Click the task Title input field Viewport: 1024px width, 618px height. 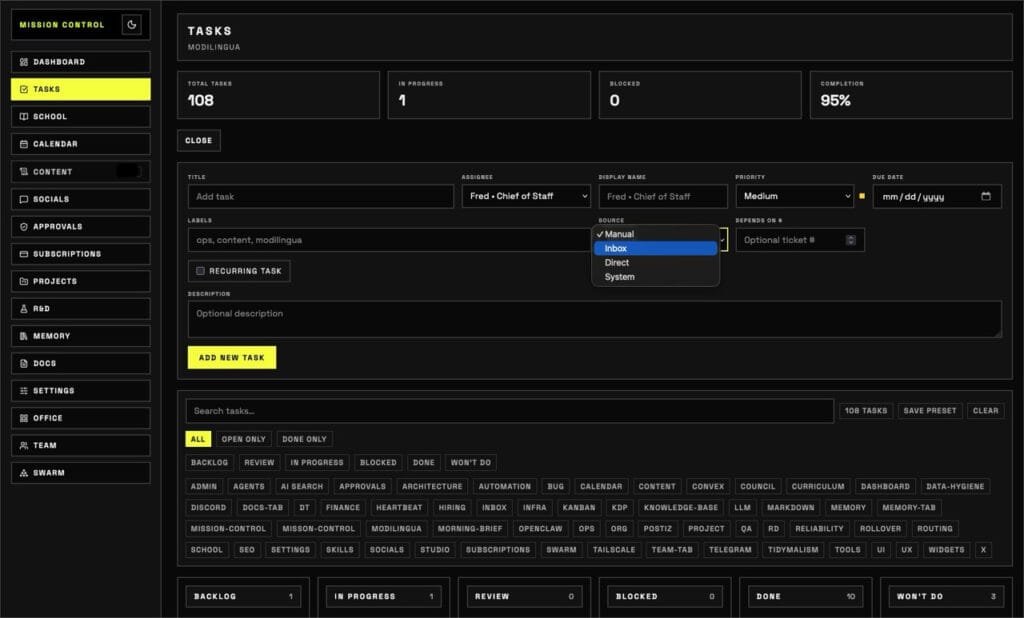click(x=321, y=196)
